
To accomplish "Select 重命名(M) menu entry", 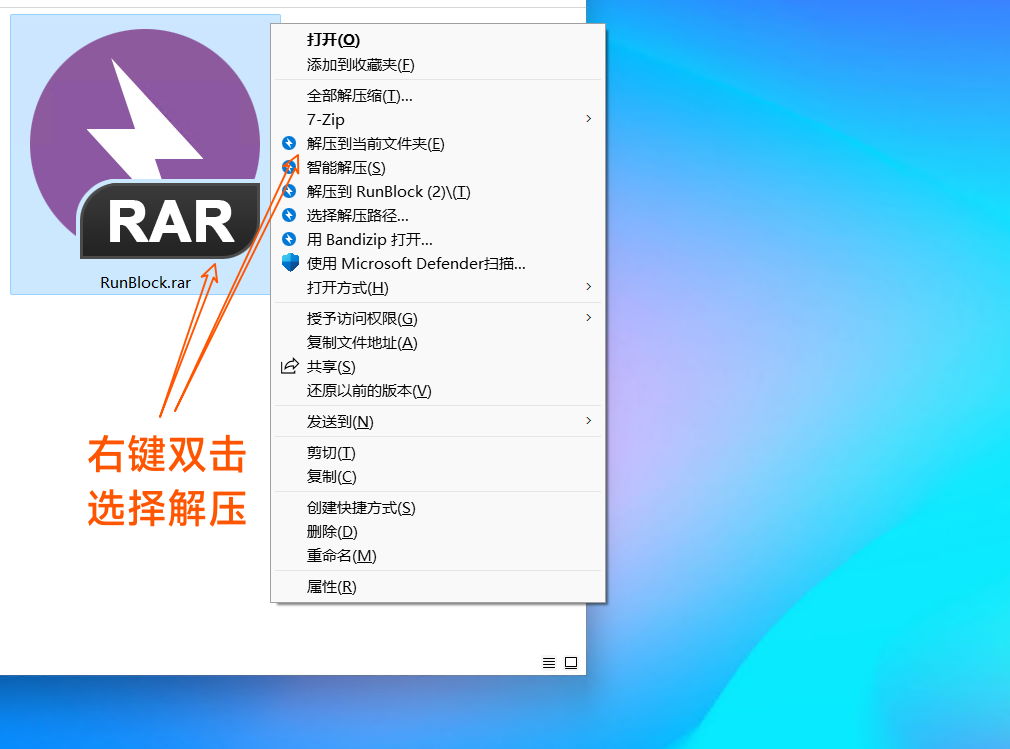I will click(438, 555).
